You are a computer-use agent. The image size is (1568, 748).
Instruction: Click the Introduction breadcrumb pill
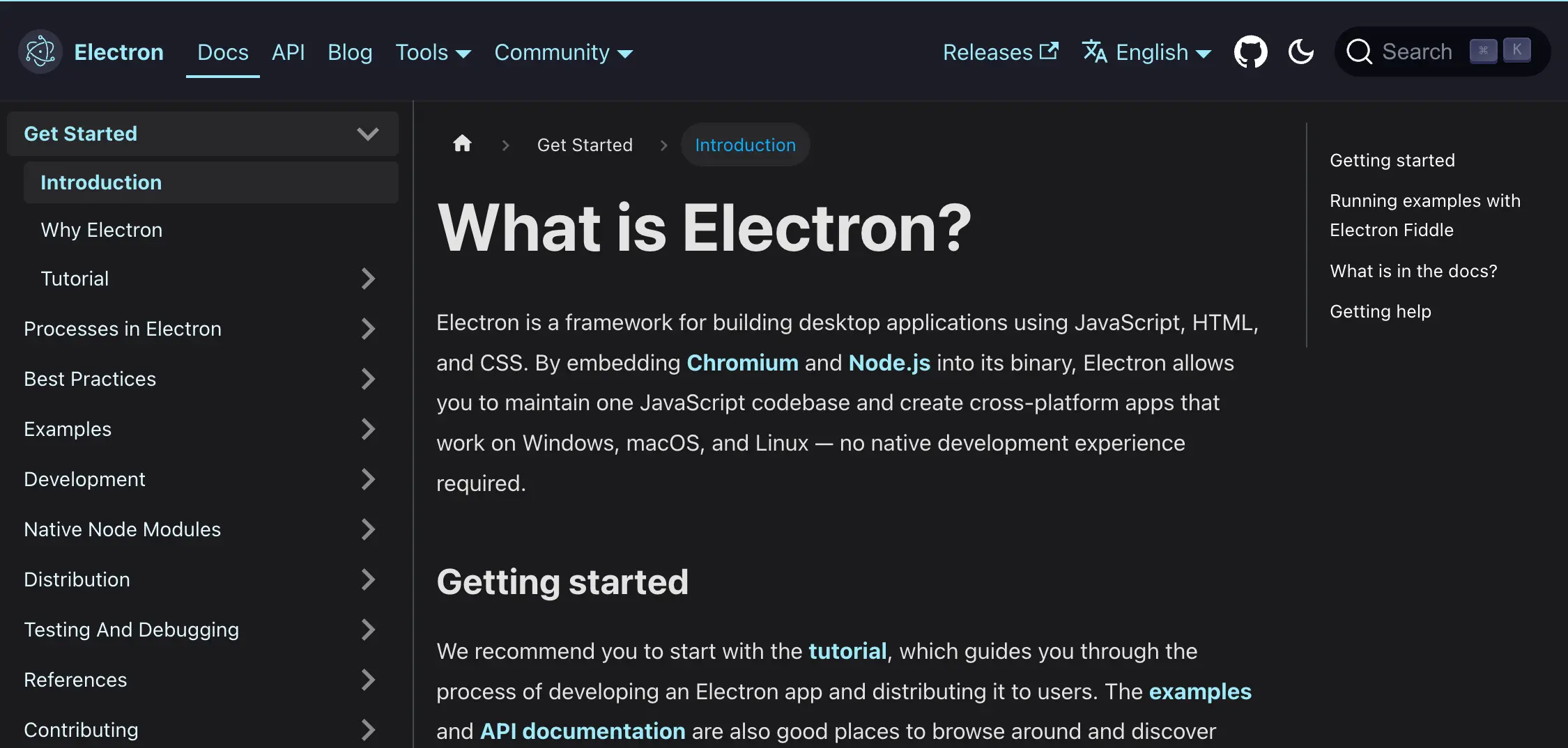click(745, 145)
